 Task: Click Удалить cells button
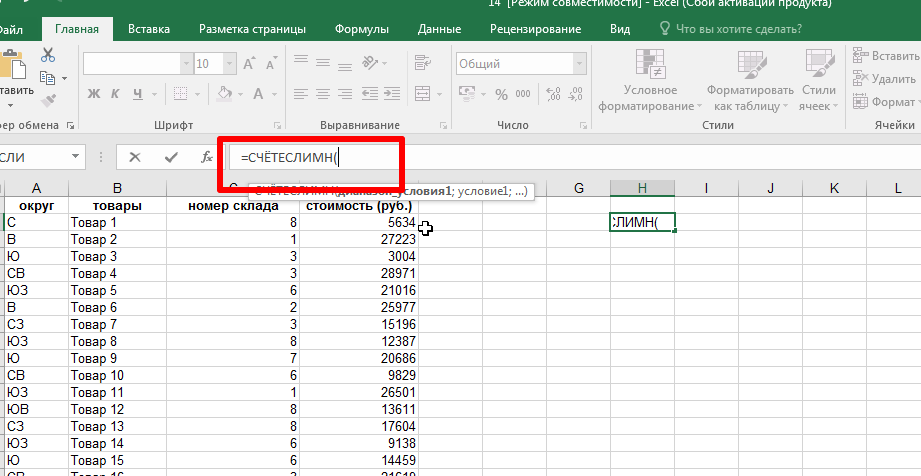pos(884,79)
